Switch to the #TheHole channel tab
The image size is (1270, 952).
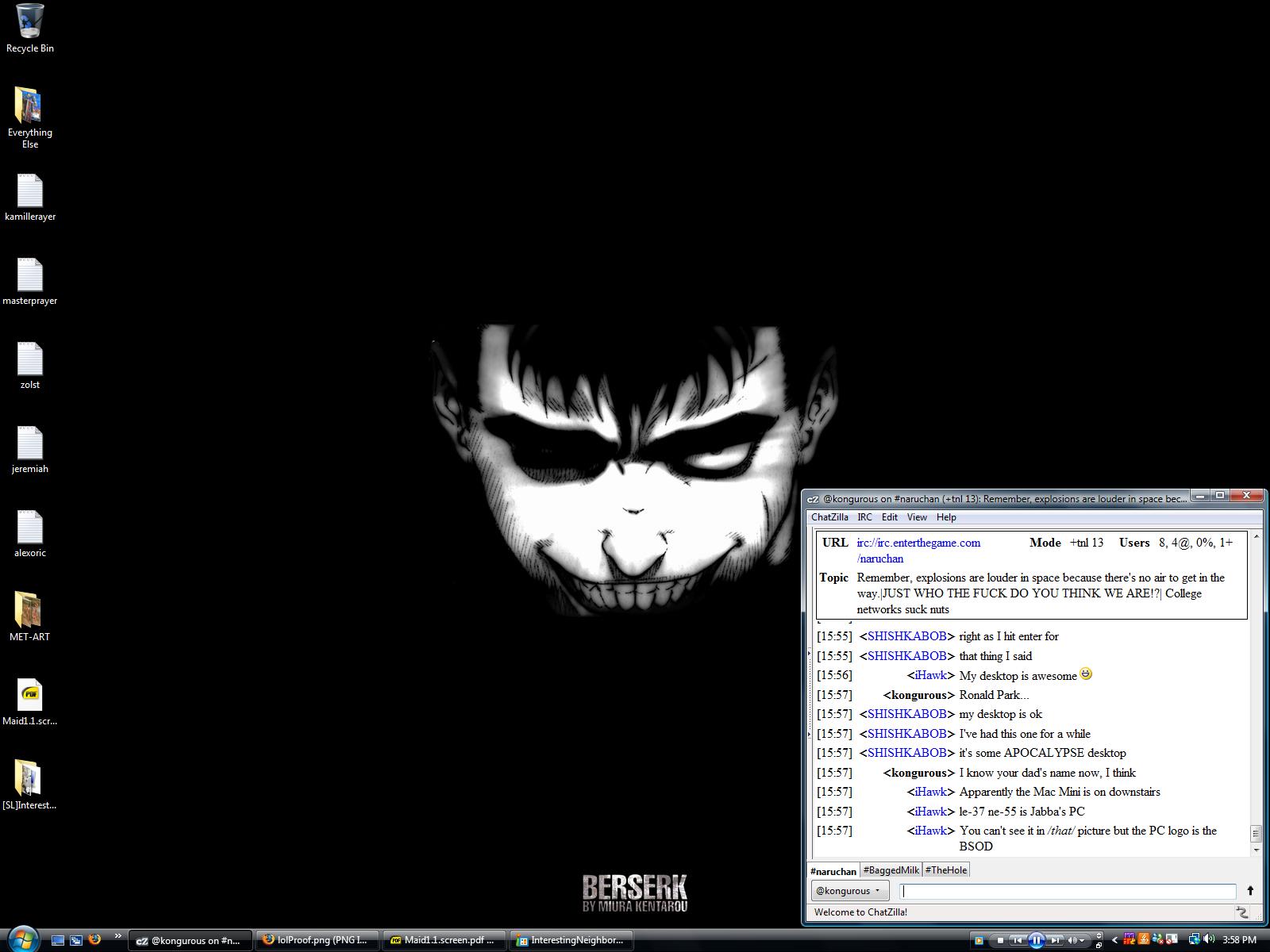[946, 870]
